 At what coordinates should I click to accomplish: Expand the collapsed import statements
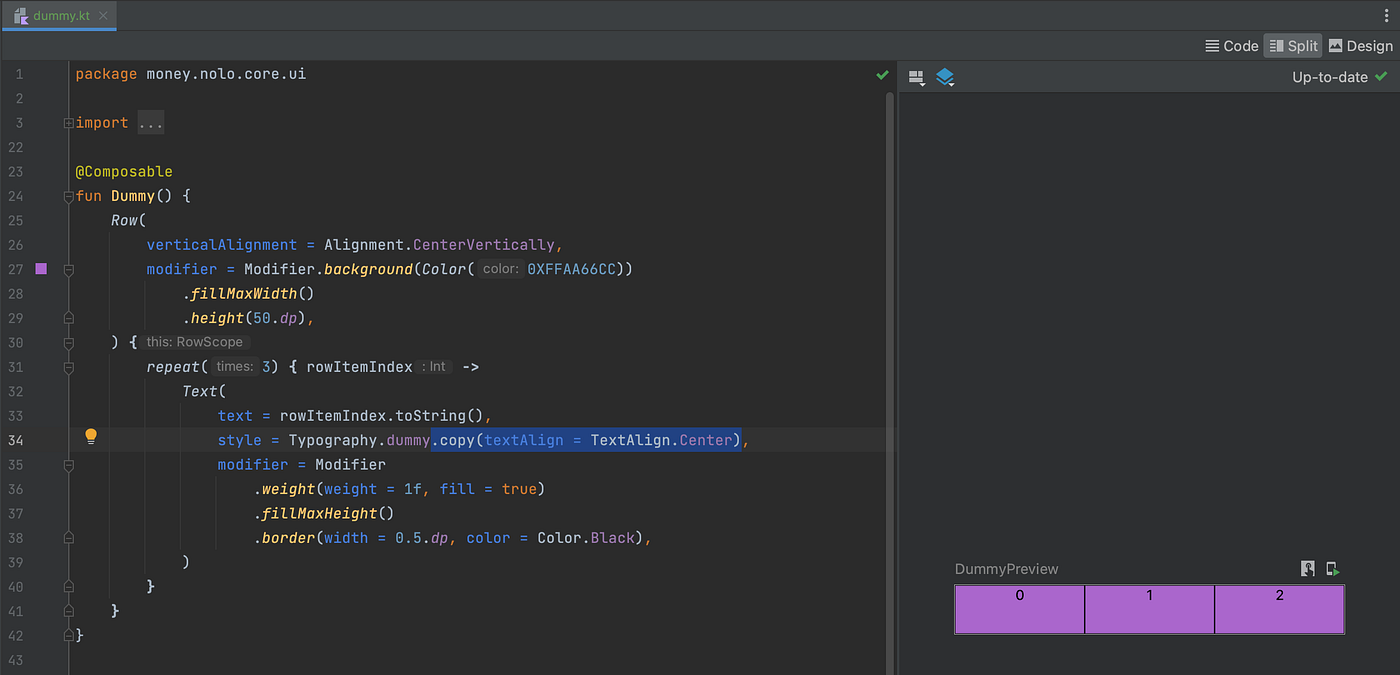[150, 122]
